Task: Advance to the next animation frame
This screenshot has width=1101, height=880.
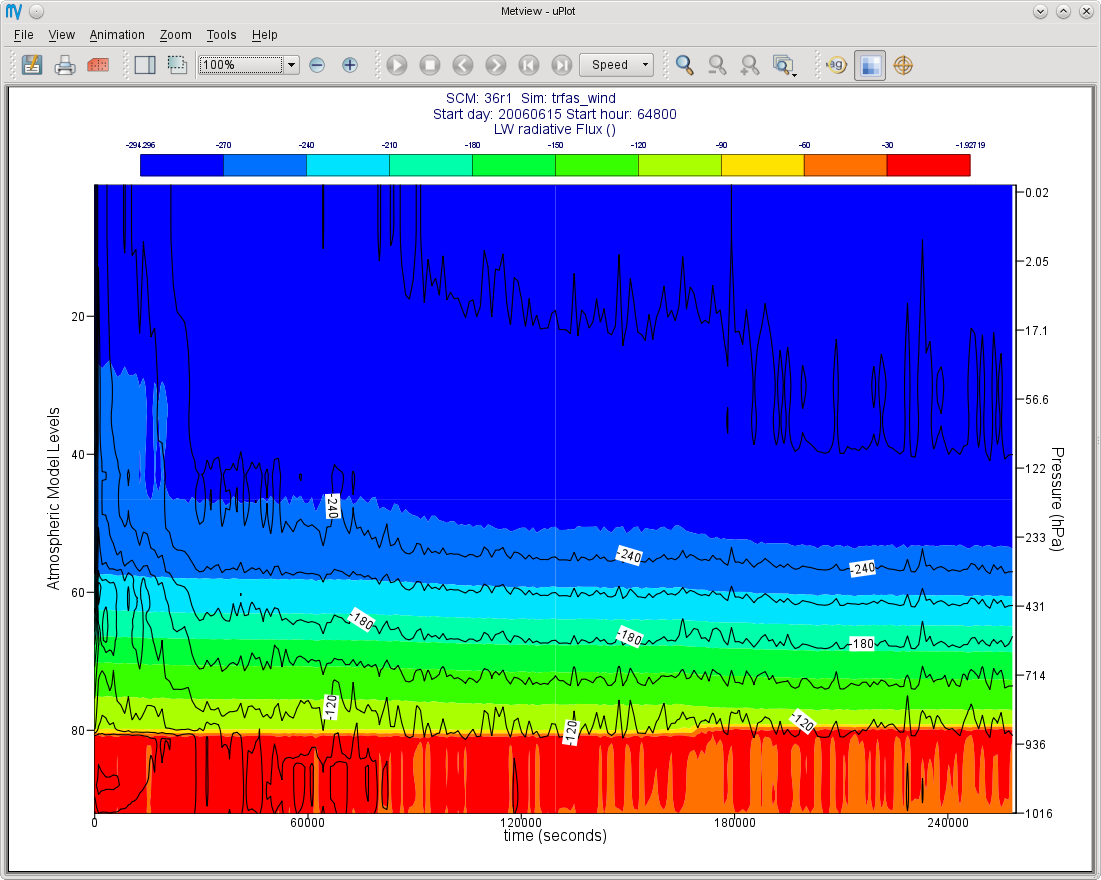Action: point(496,65)
